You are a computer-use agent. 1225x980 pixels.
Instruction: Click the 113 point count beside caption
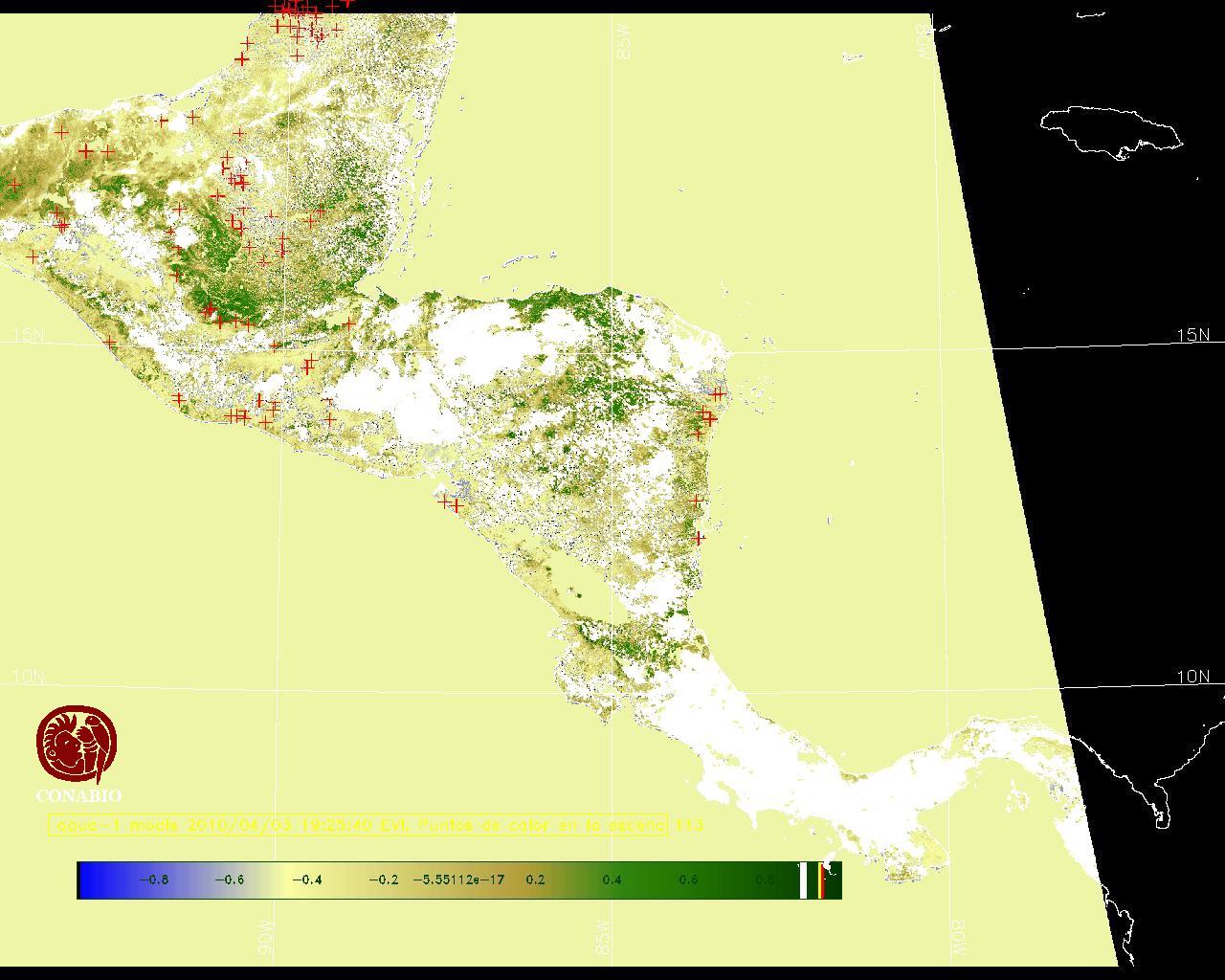click(x=689, y=825)
